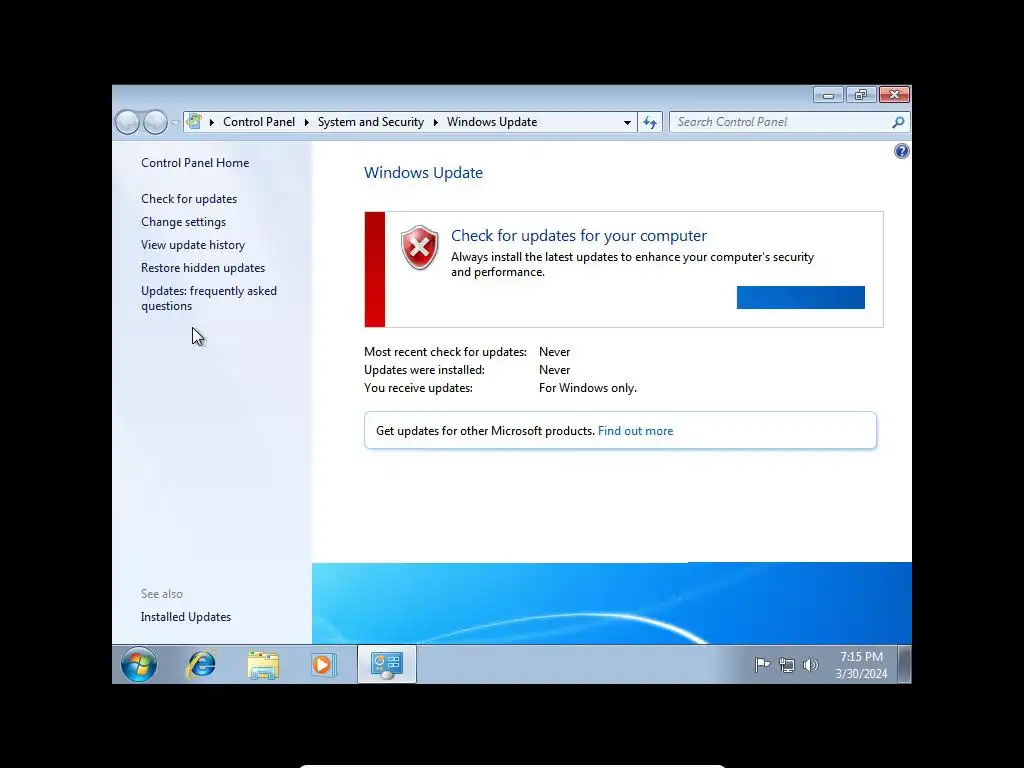
Task: Open Change settings link
Action: 184,222
